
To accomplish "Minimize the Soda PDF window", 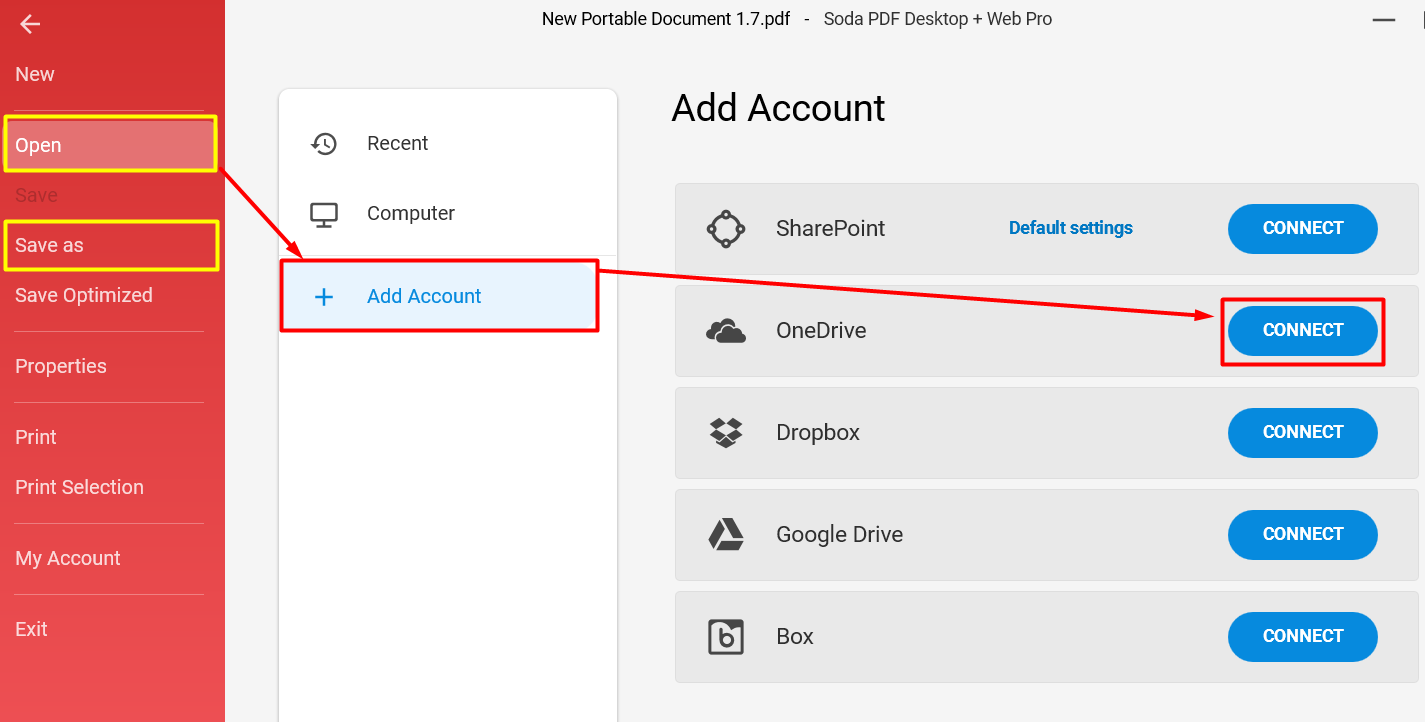I will 1384,20.
